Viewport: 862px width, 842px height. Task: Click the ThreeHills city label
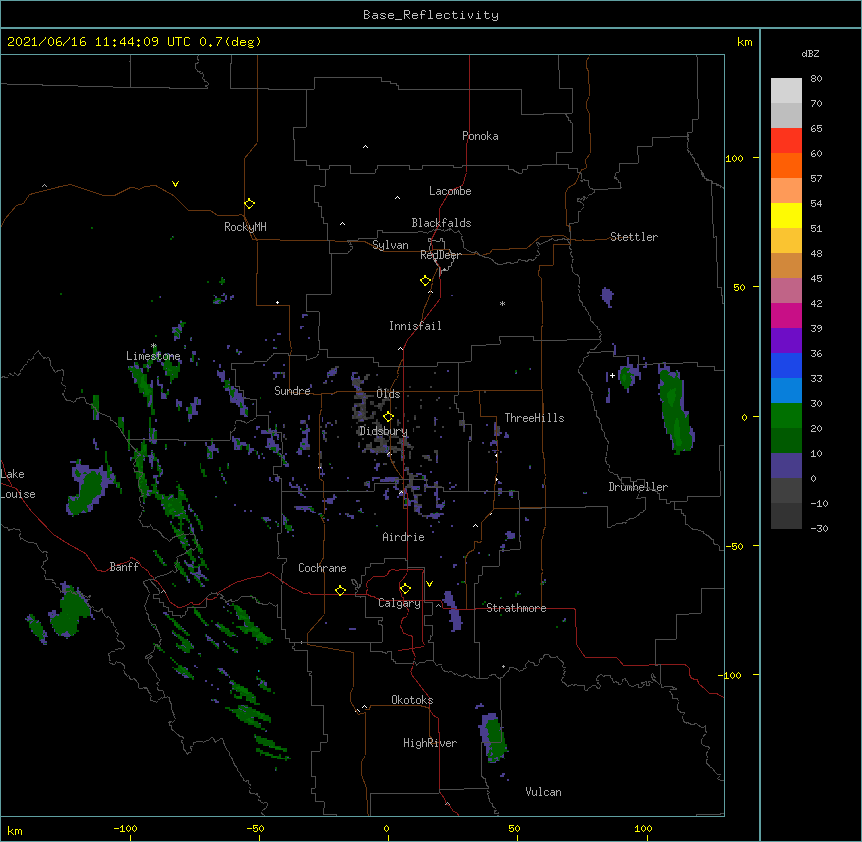tap(534, 418)
